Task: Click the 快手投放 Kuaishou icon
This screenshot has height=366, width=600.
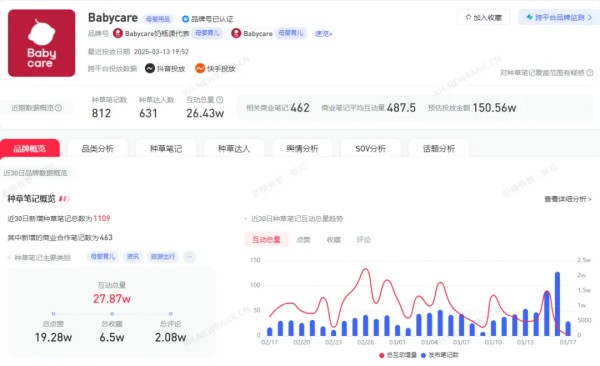Action: pyautogui.click(x=200, y=69)
